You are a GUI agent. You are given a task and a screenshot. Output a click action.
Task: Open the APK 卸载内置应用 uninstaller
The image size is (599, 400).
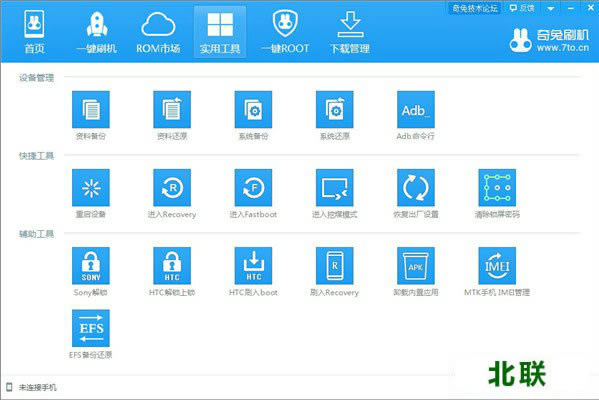point(416,266)
